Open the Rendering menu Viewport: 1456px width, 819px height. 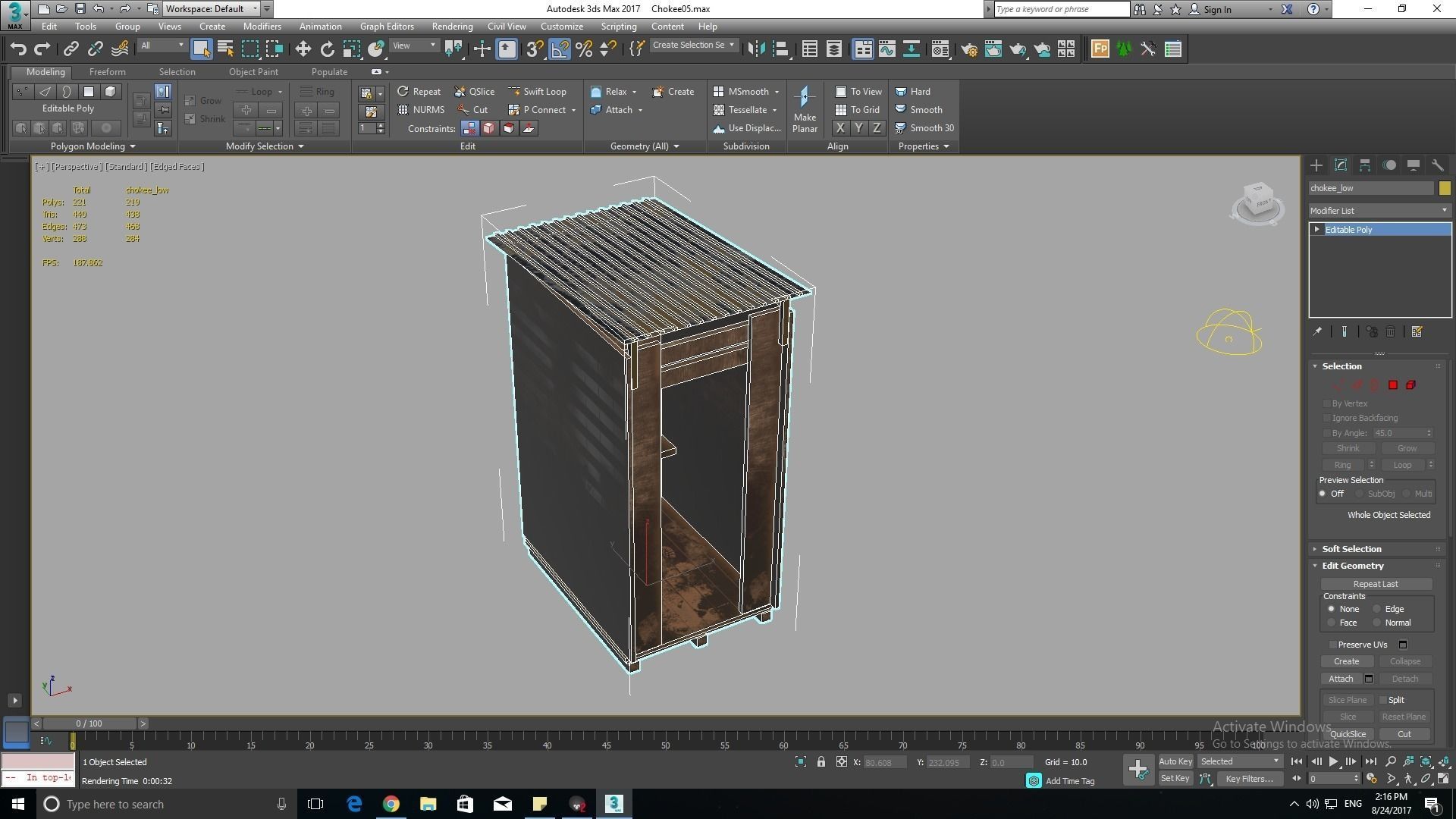coord(452,27)
